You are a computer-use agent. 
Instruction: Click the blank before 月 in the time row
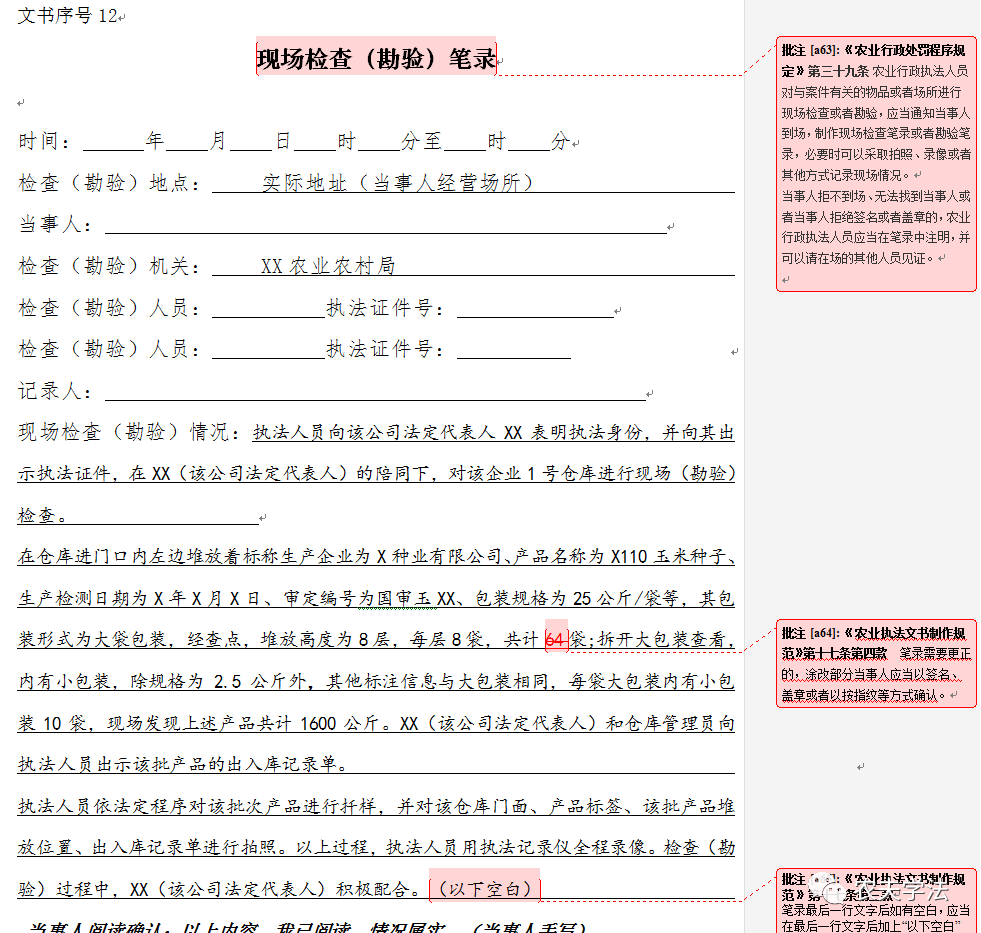[x=187, y=142]
